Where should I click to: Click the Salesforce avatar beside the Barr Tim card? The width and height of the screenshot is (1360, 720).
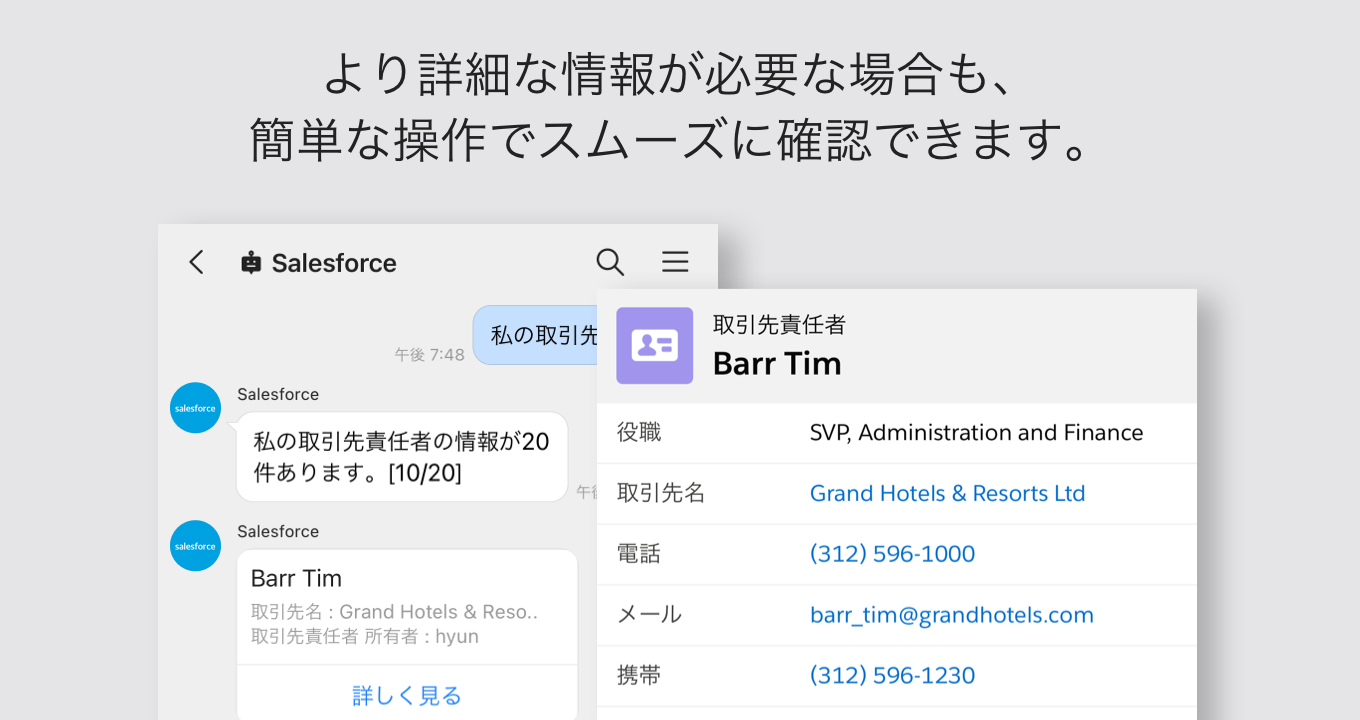point(195,545)
